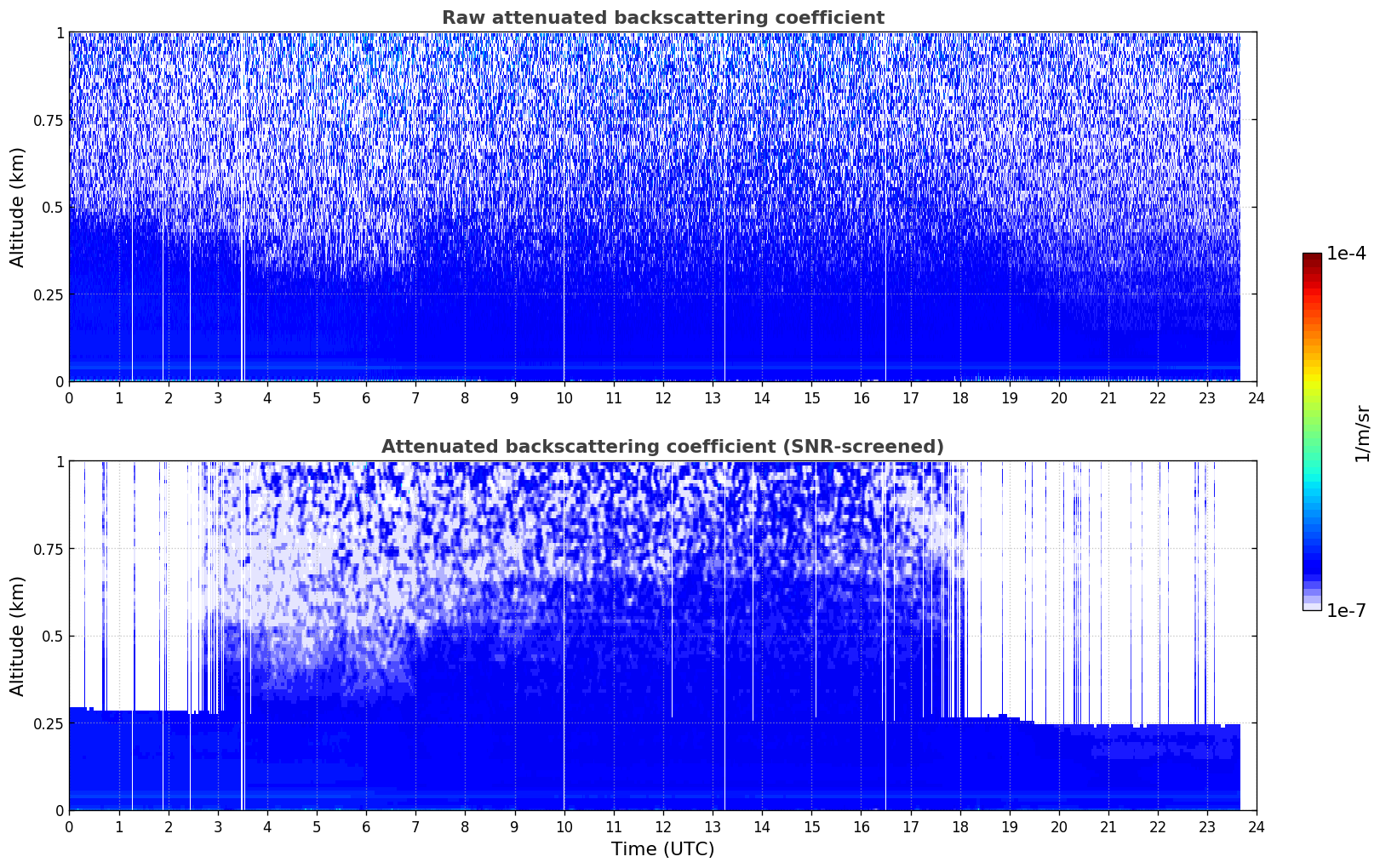Click the raw plot's 'Altitude (km)' axis label
1380x868 pixels.
coord(18,207)
